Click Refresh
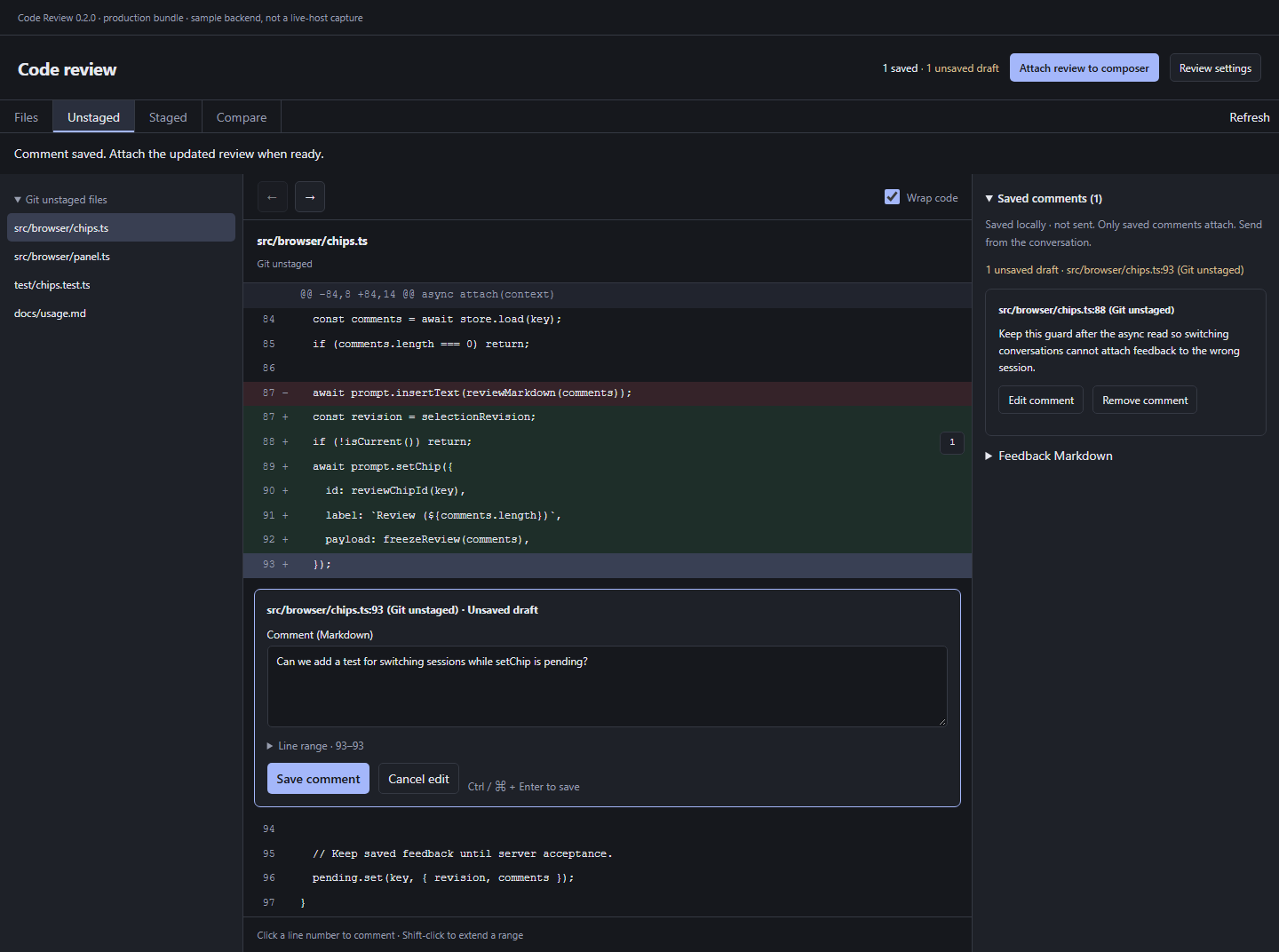 pyautogui.click(x=1249, y=117)
